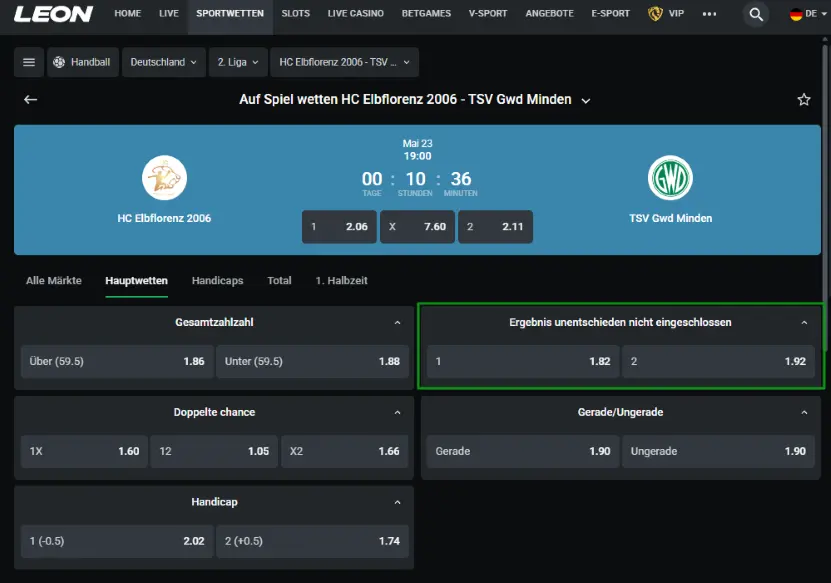Select the Handball sport filter
Image resolution: width=831 pixels, height=583 pixels.
point(83,62)
